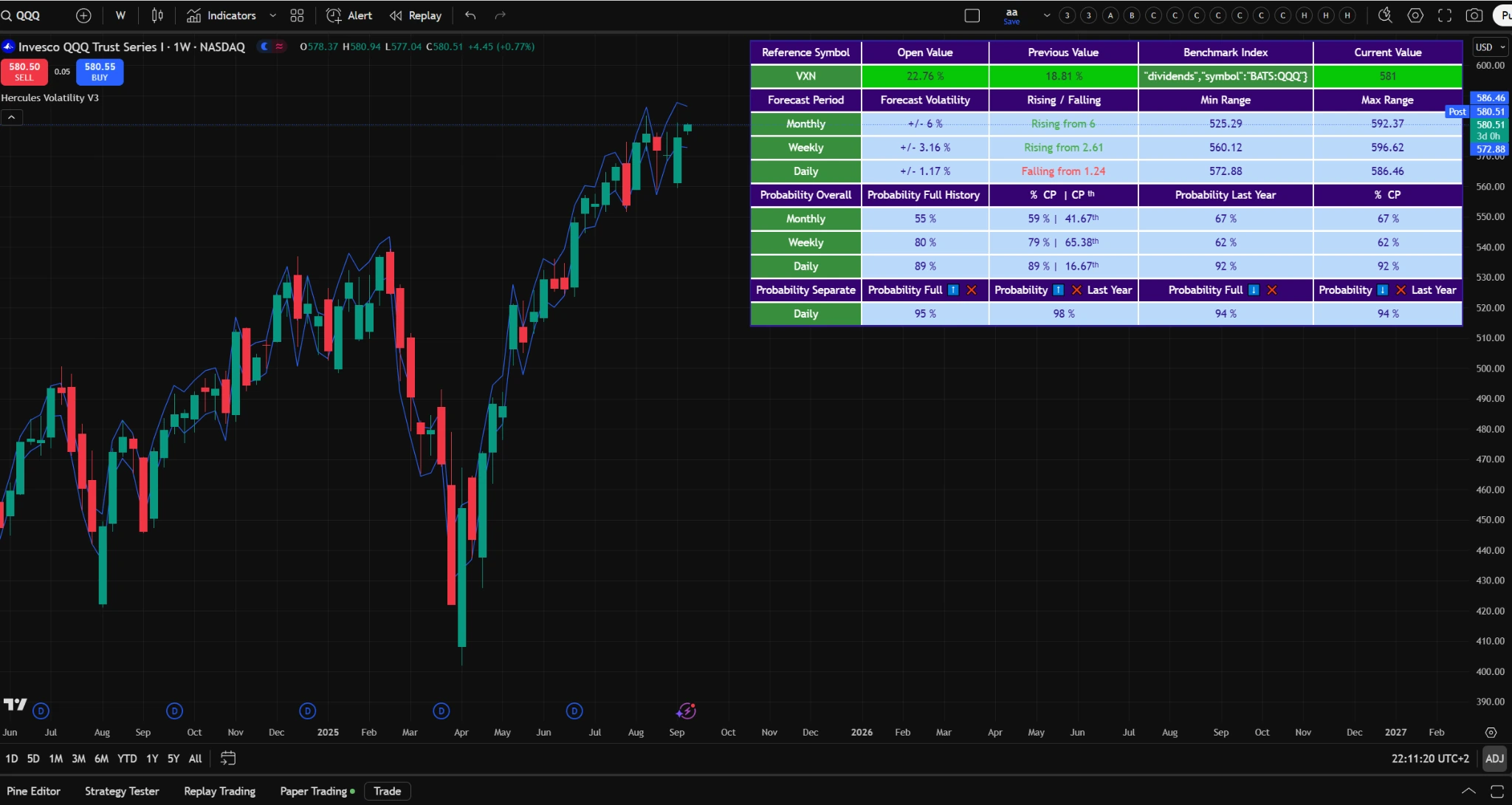Click the Invesco QQQ logo icon
This screenshot has height=805, width=1512.
click(x=8, y=47)
